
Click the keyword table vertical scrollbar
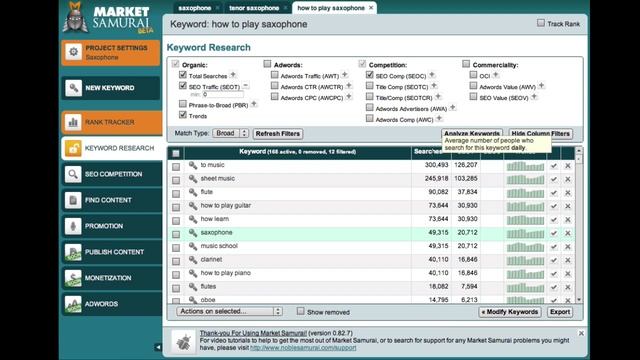579,225
